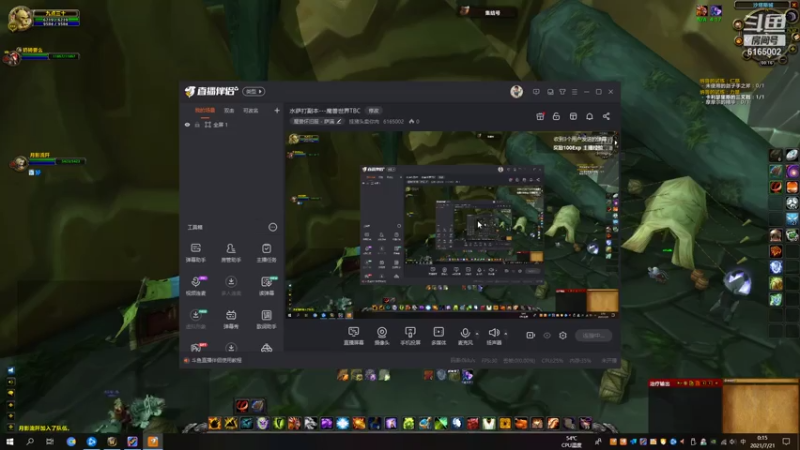
Task: Expand the danmaku overlay arrow in preview
Action: coord(615,143)
